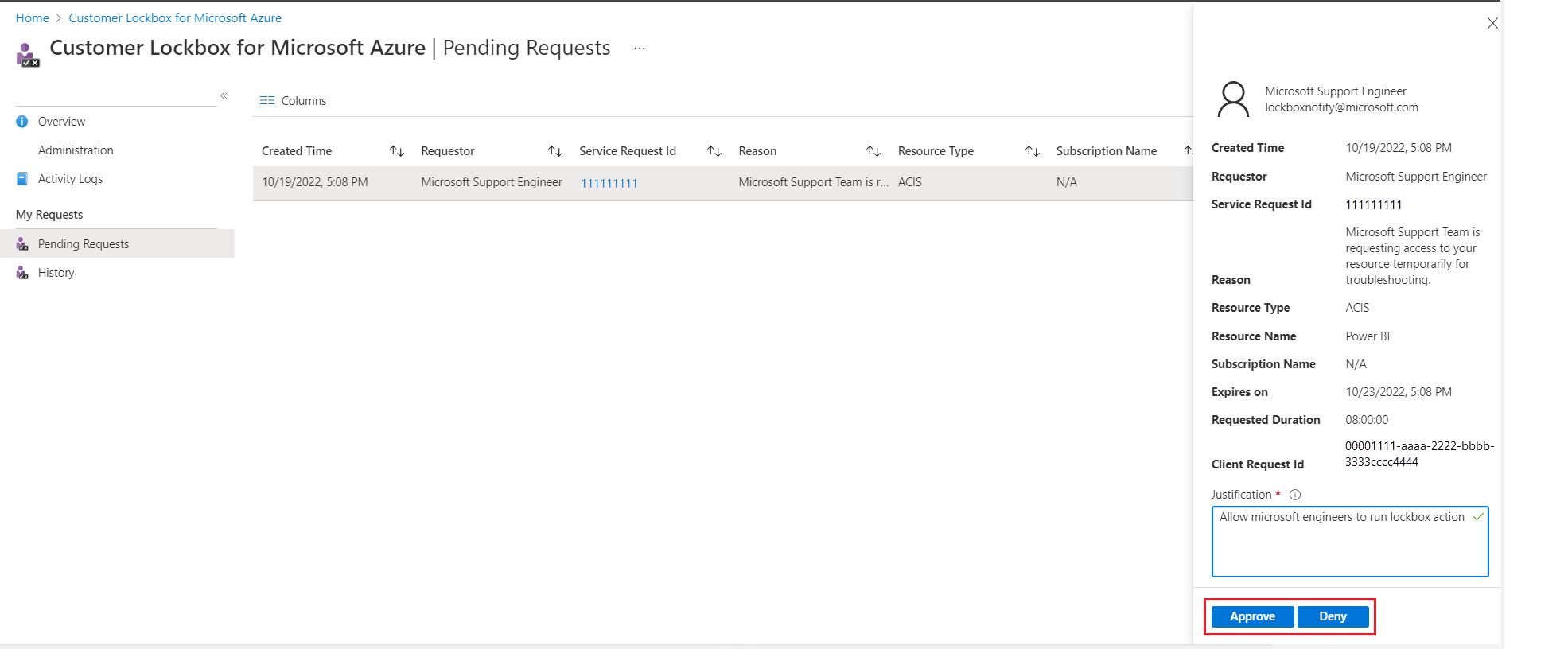Click the Requested Duration value 08:00:00
This screenshot has height=649, width=1568.
pyautogui.click(x=1367, y=420)
